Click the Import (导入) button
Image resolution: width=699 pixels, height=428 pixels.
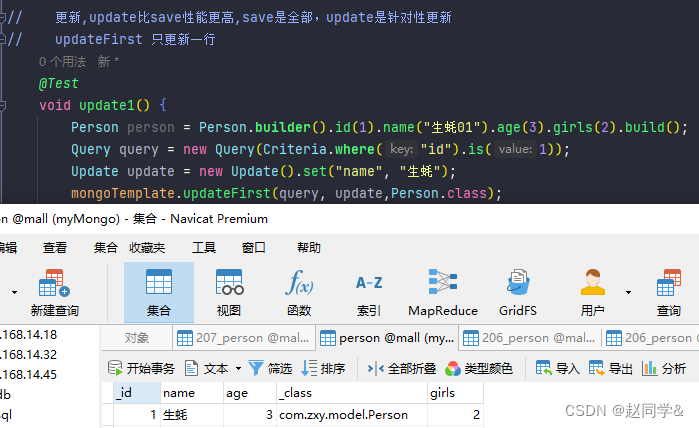coord(557,368)
